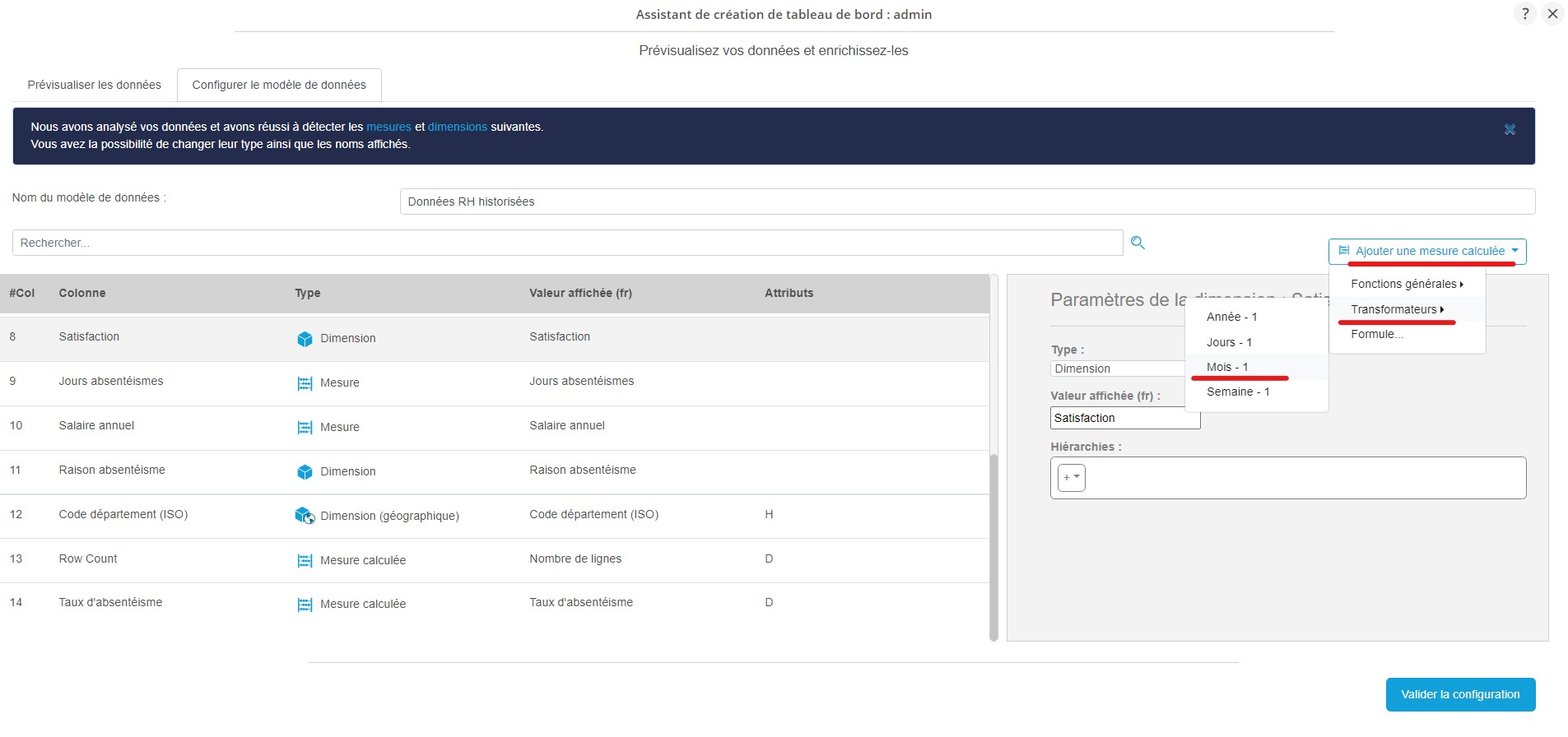Click the search magnifier icon
Image resolution: width=1568 pixels, height=737 pixels.
click(x=1138, y=243)
